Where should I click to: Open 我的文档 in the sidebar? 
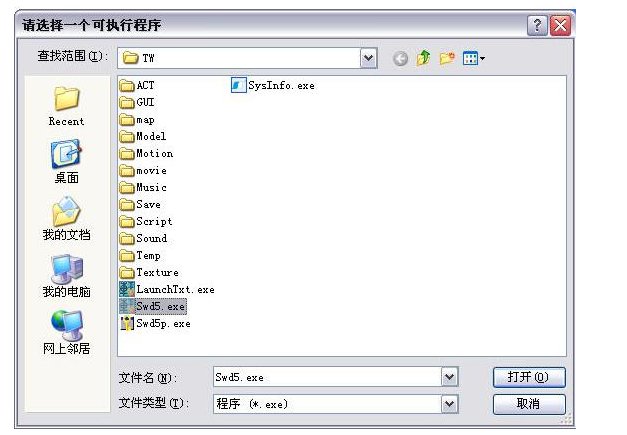tap(66, 218)
